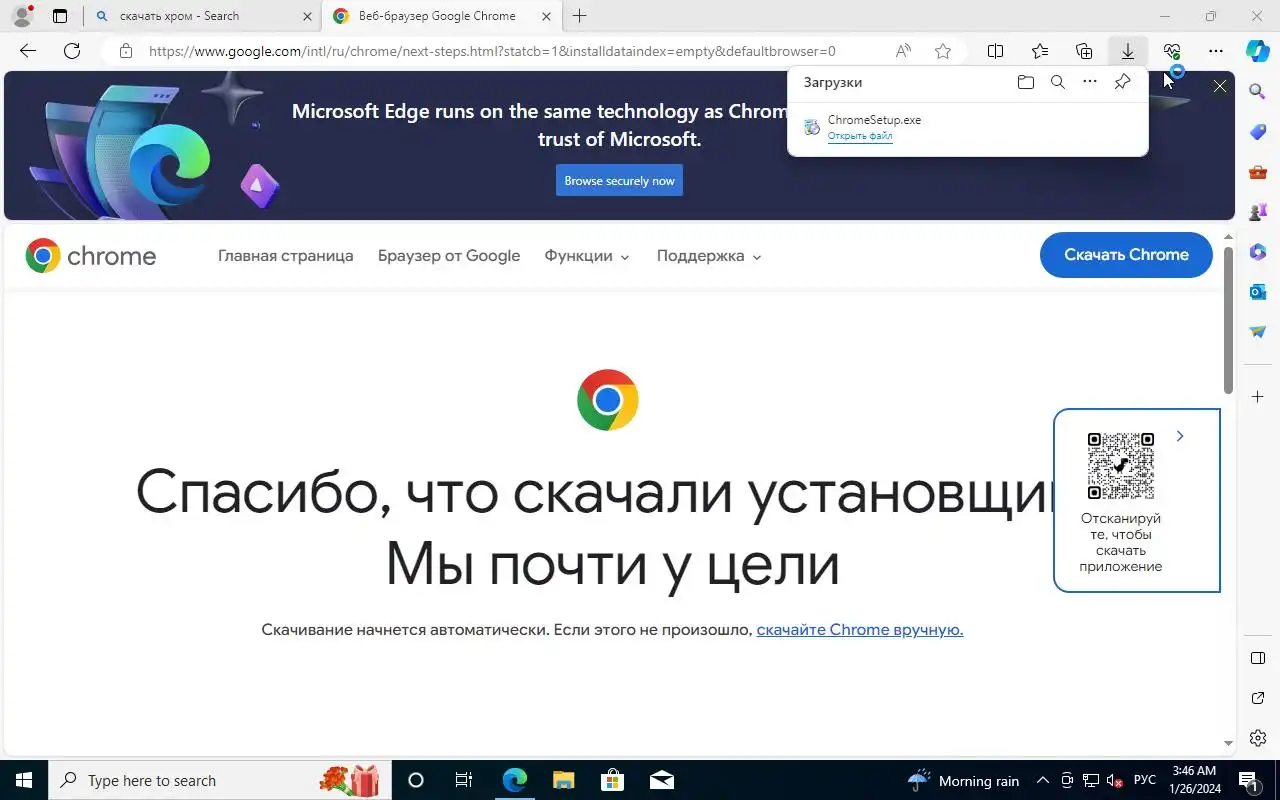
Task: Go to Главная страница menu item
Action: pos(286,256)
